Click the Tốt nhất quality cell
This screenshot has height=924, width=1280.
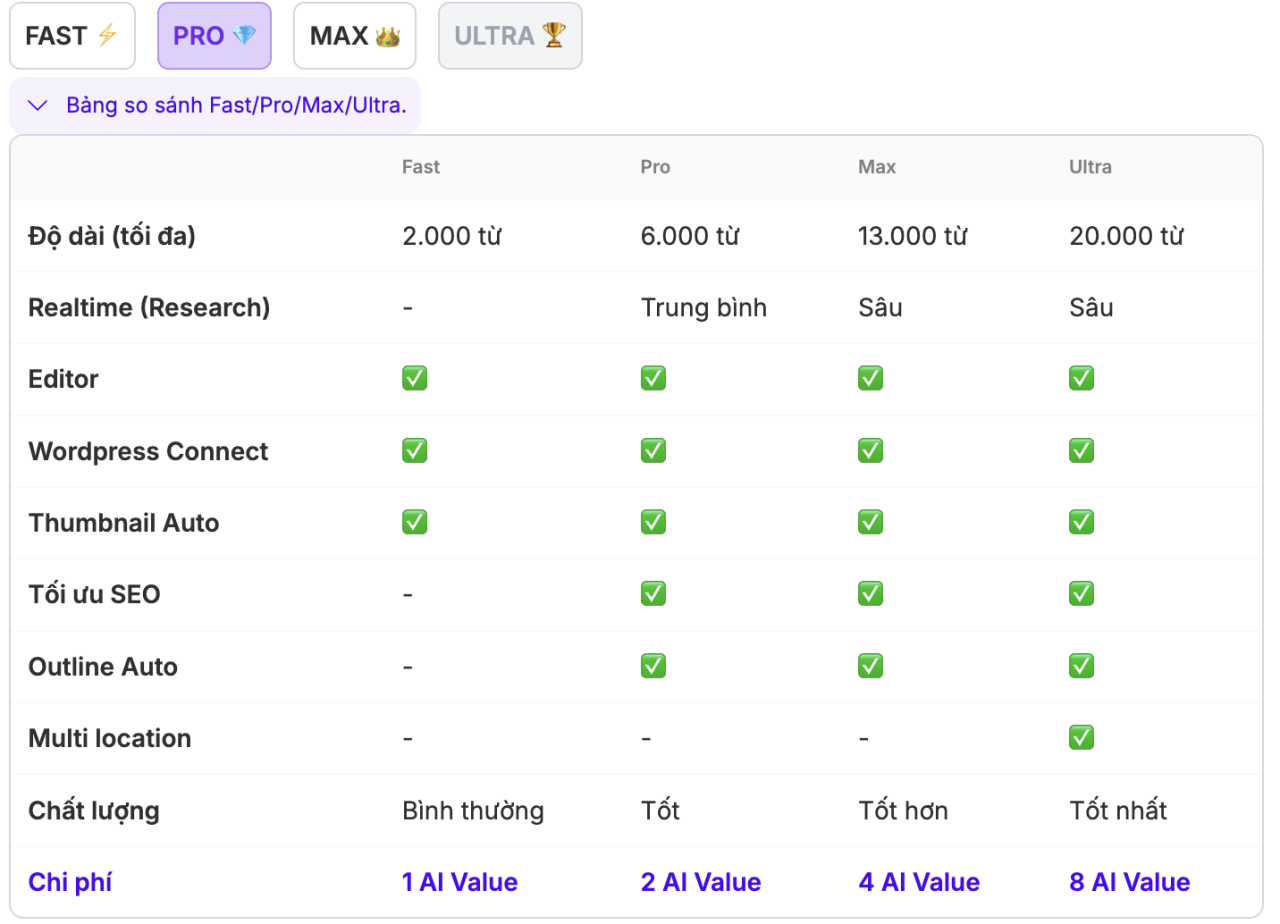1118,811
